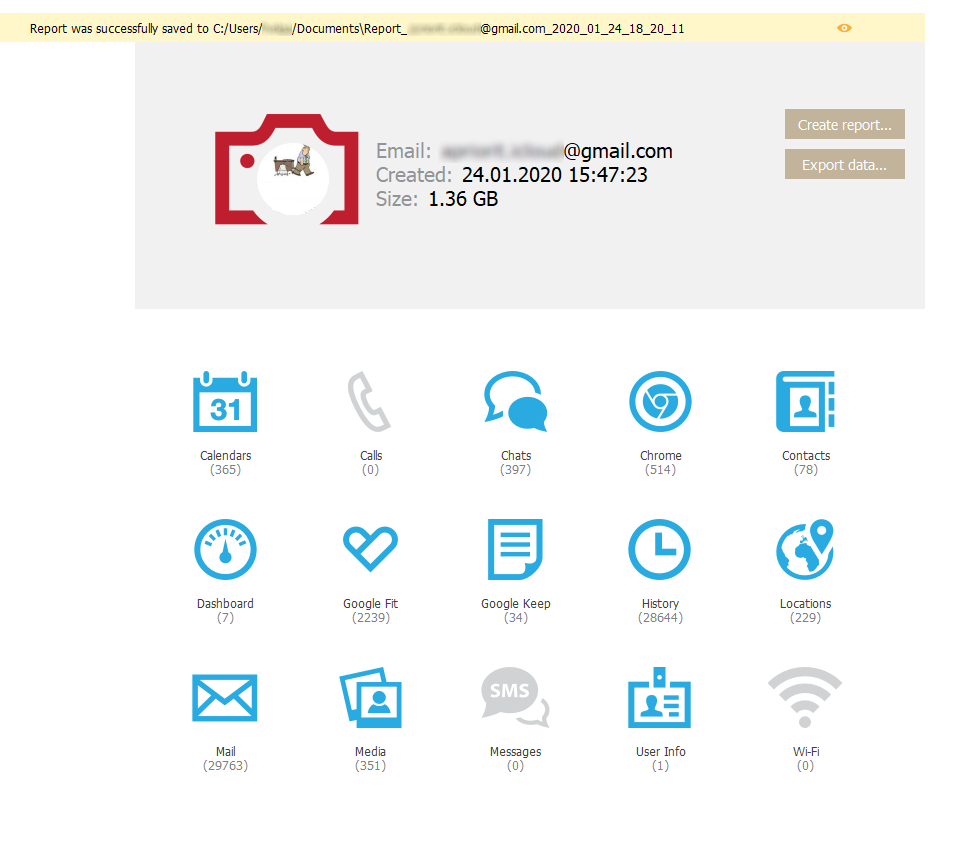Open the Media photos icon
This screenshot has height=844, width=971.
(x=370, y=698)
